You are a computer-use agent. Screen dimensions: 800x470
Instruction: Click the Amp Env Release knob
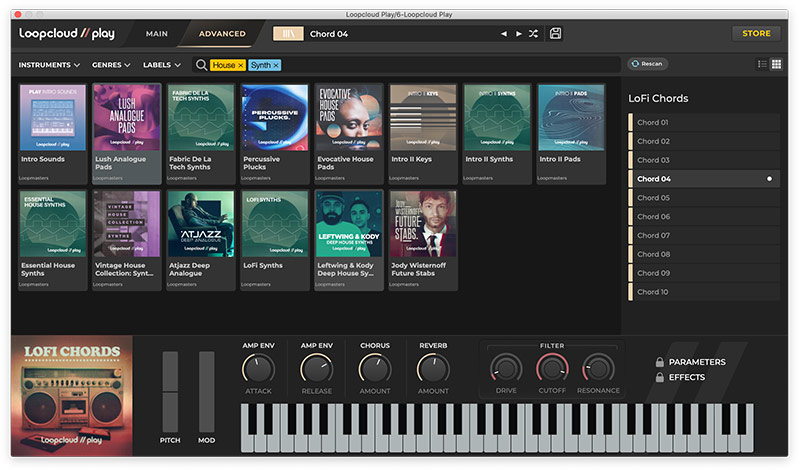click(x=316, y=369)
